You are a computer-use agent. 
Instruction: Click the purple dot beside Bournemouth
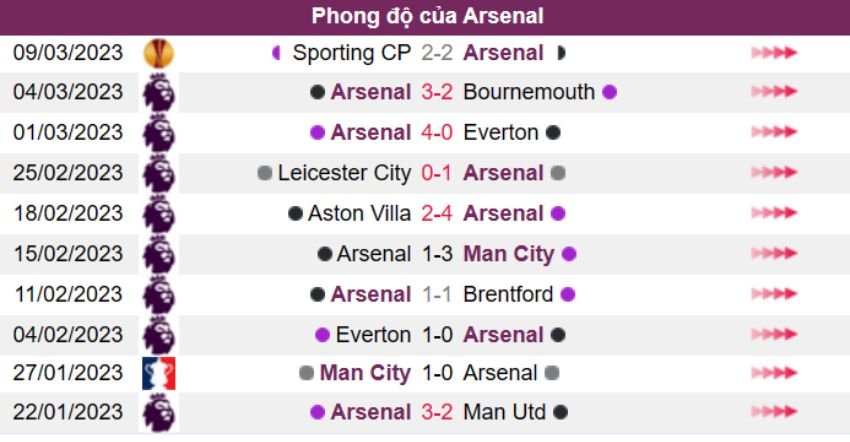pos(609,93)
